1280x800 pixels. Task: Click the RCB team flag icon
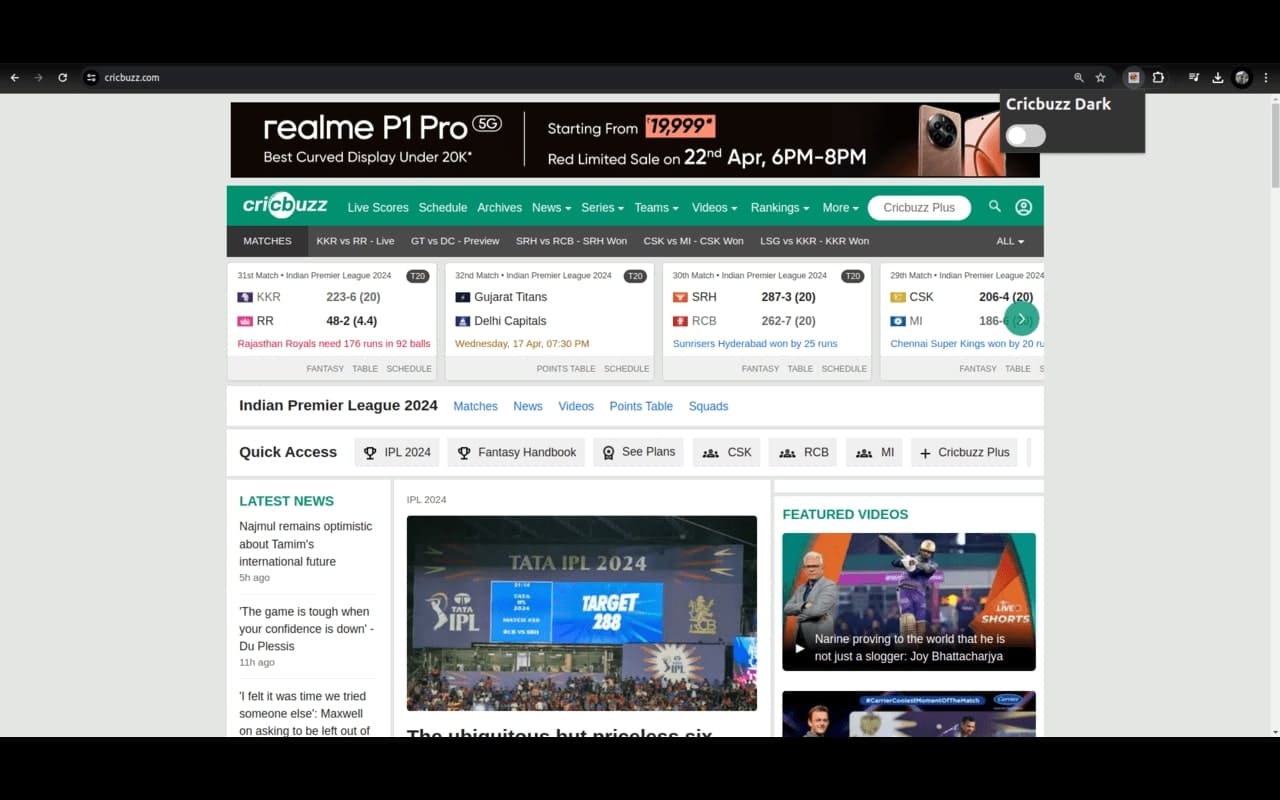pyautogui.click(x=680, y=321)
